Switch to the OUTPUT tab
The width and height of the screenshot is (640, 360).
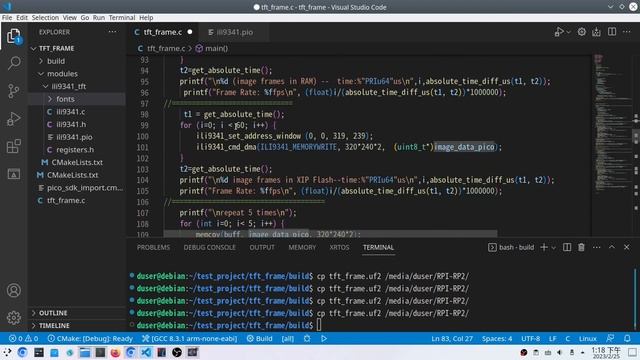pyautogui.click(x=262, y=247)
